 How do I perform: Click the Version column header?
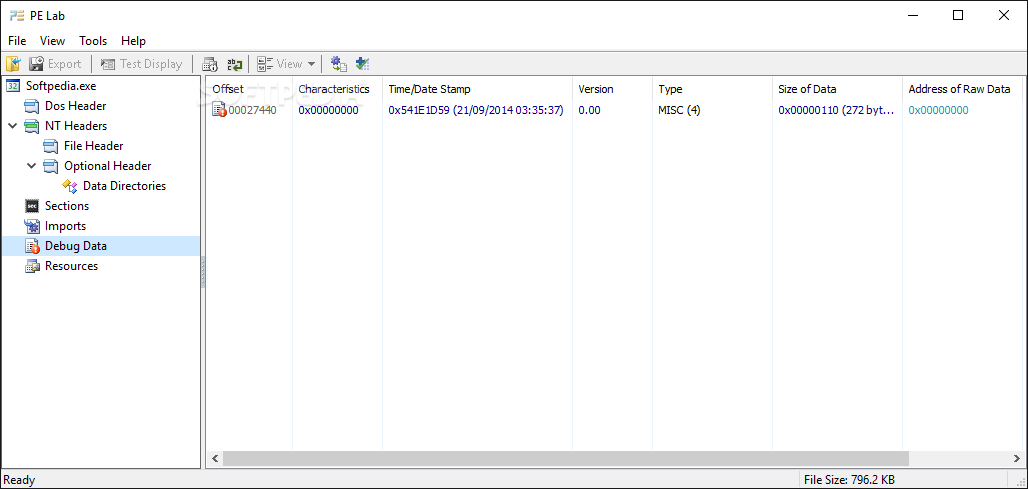pyautogui.click(x=612, y=89)
